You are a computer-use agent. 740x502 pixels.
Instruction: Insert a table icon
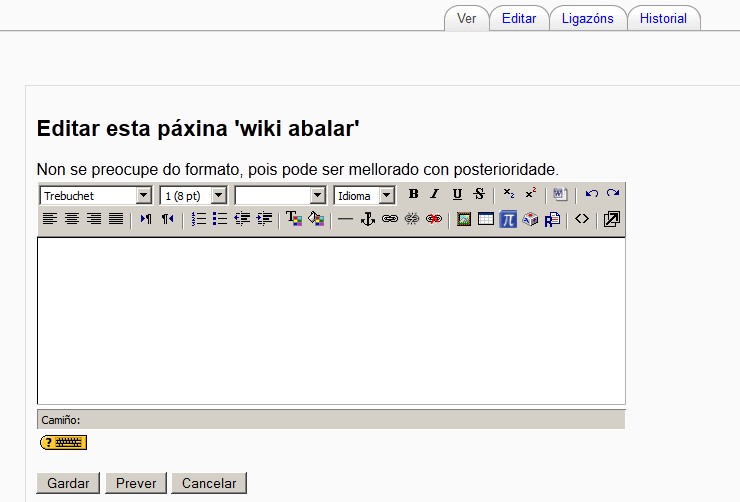pos(486,219)
